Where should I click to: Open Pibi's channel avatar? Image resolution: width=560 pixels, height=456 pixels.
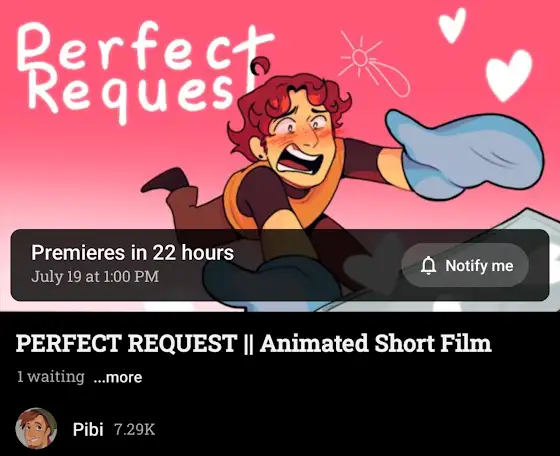point(36,428)
